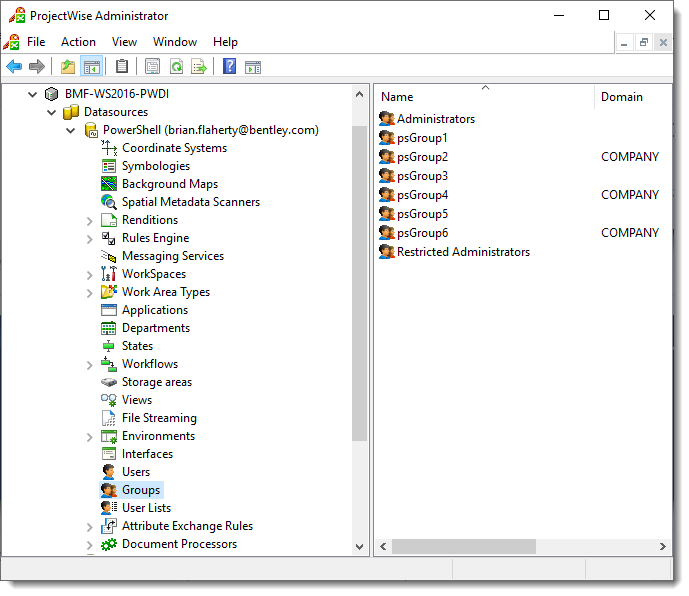Toggle the Show/Hide Console Tree button
Viewport: 689px width, 596px height.
pos(91,67)
